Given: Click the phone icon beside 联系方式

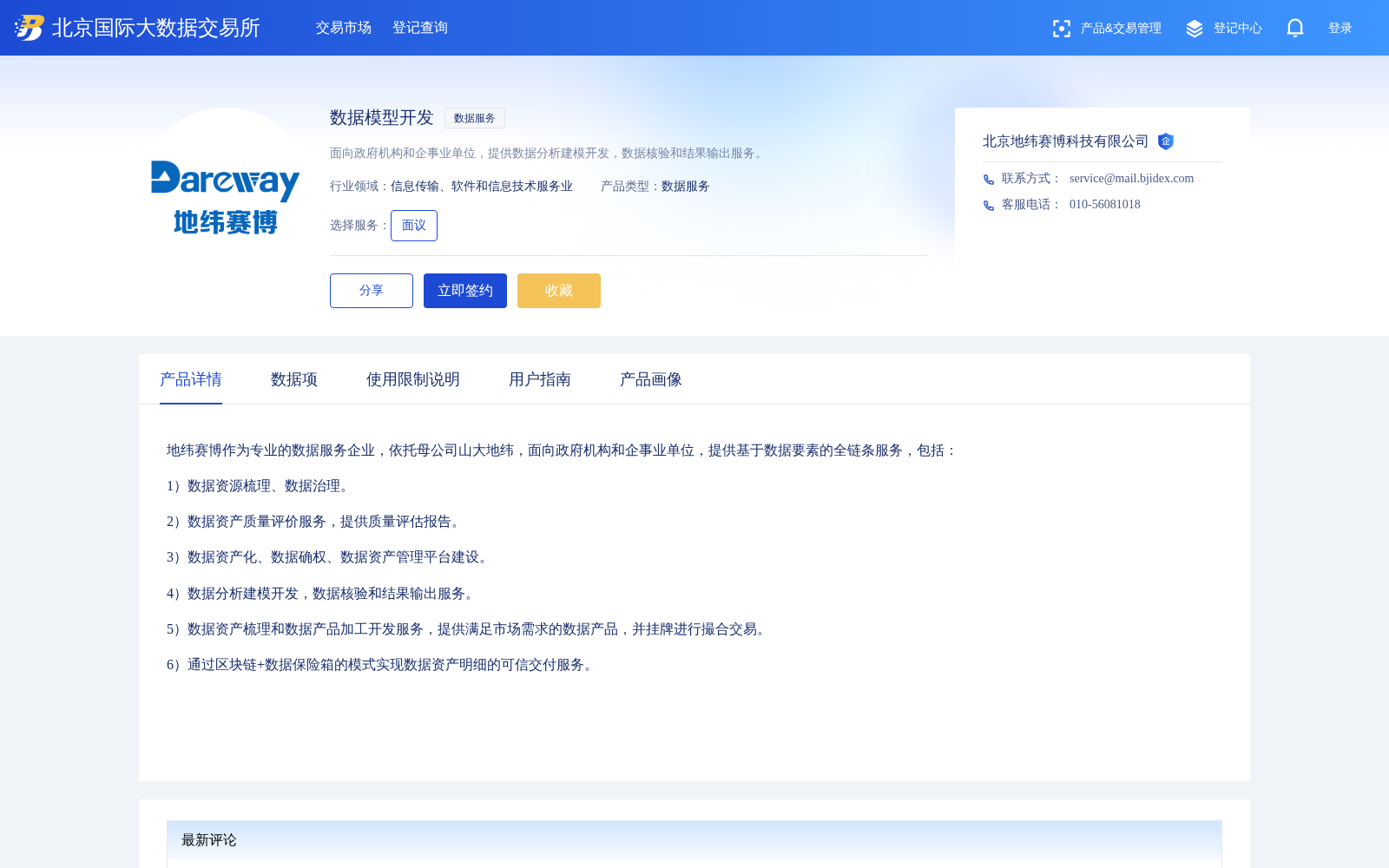Looking at the screenshot, I should pyautogui.click(x=989, y=180).
